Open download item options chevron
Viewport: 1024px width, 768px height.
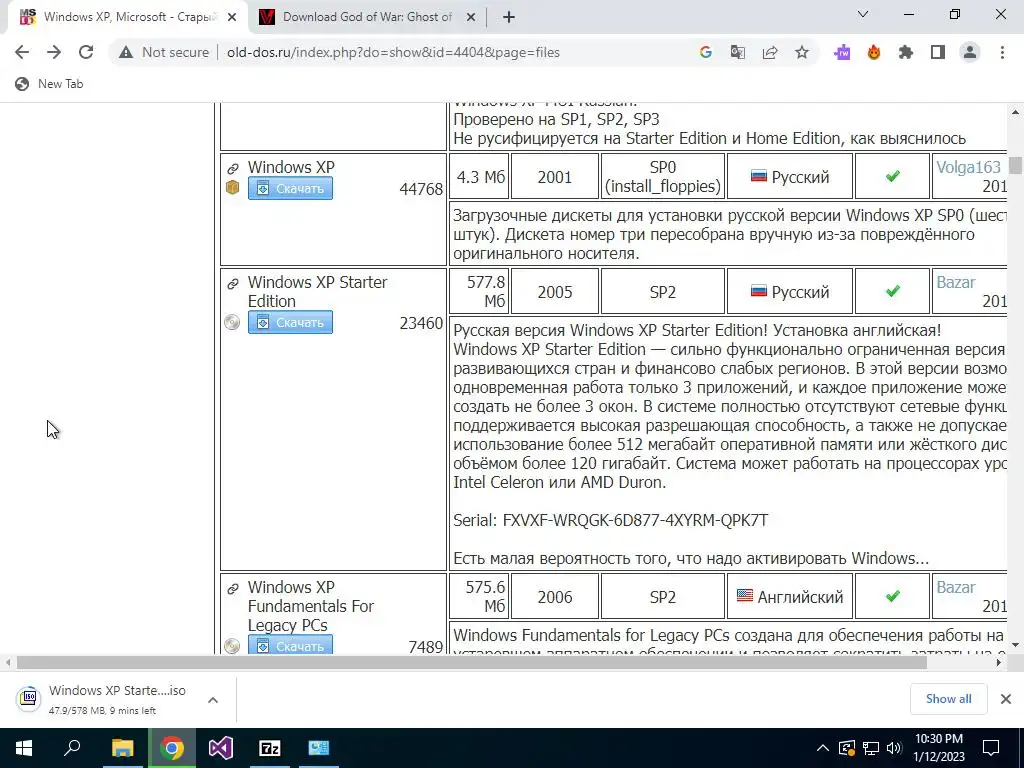212,699
